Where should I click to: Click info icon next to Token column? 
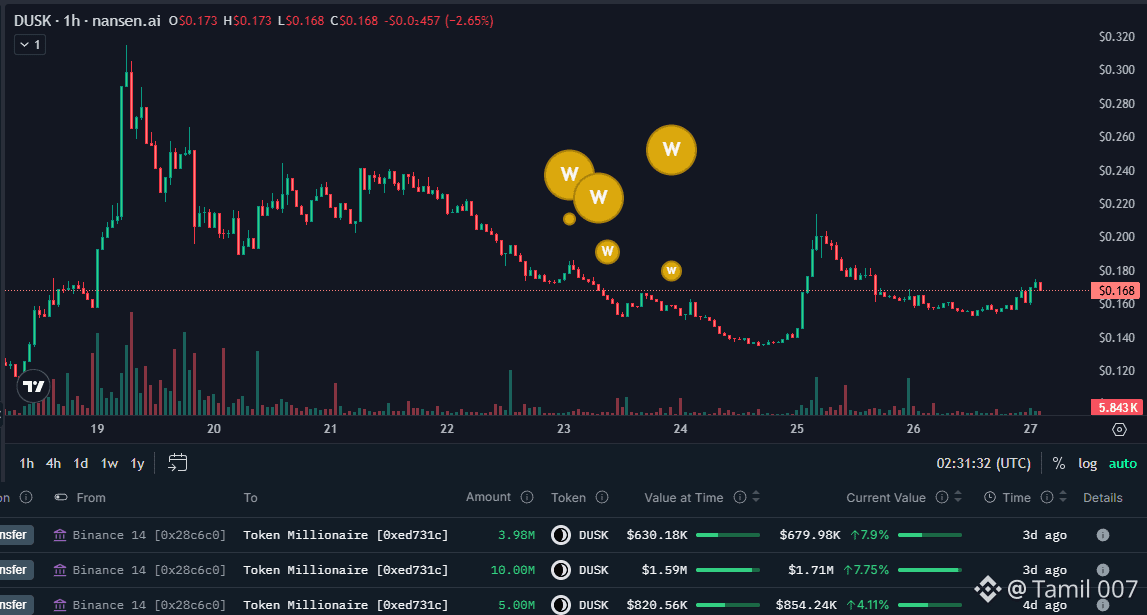click(x=602, y=497)
